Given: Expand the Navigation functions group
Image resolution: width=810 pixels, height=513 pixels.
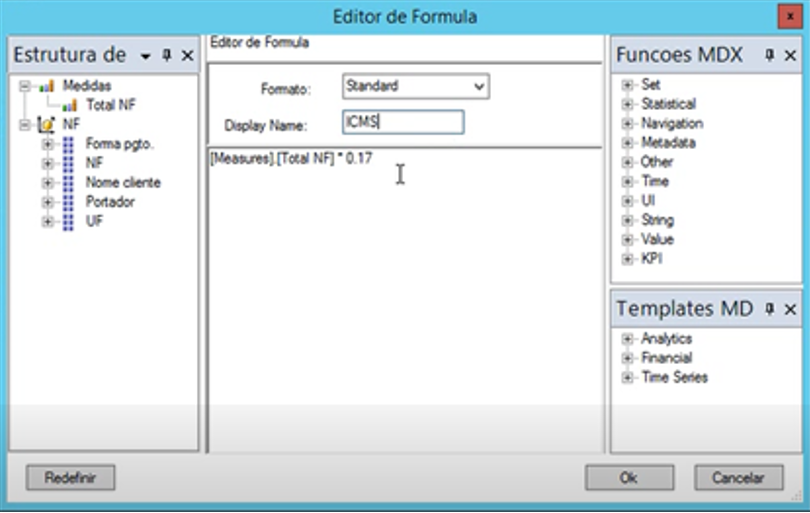Looking at the screenshot, I should tap(627, 123).
